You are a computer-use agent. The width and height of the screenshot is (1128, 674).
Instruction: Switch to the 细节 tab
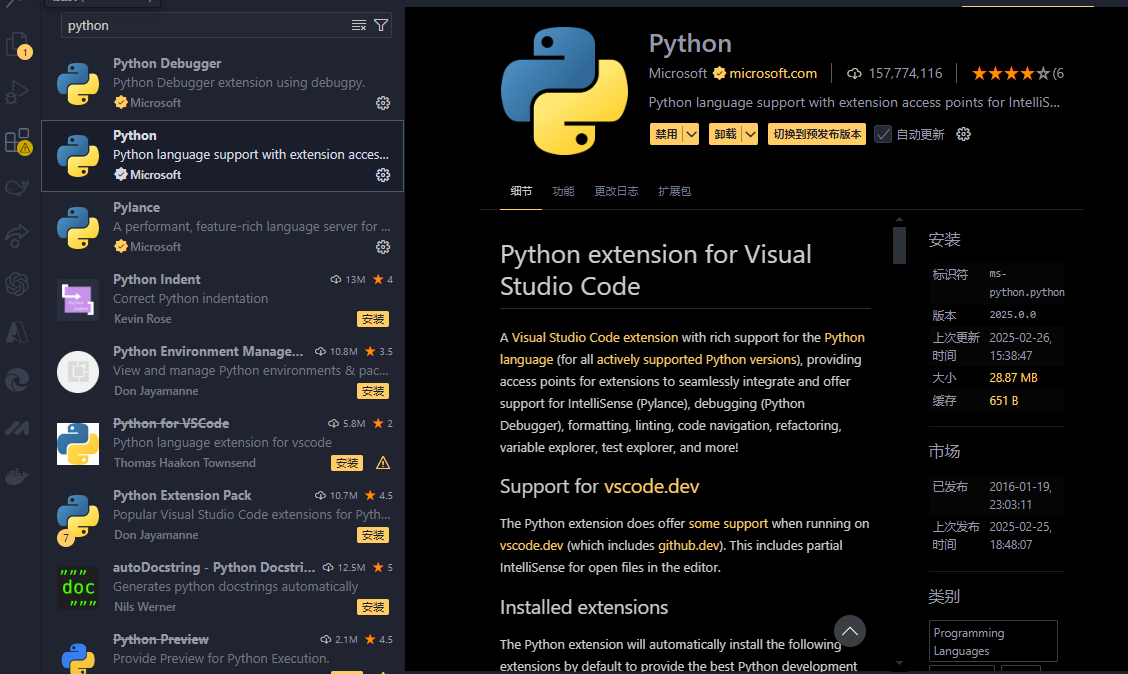pyautogui.click(x=521, y=191)
